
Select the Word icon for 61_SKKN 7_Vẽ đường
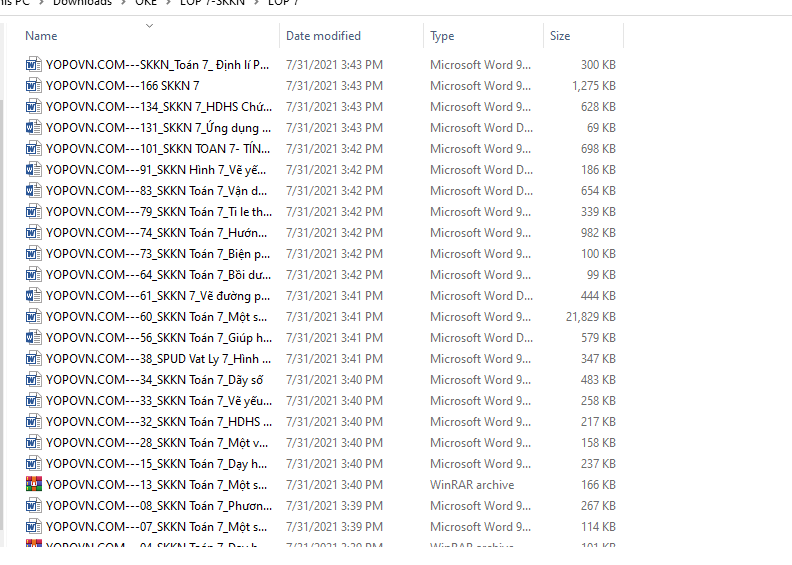coord(33,296)
